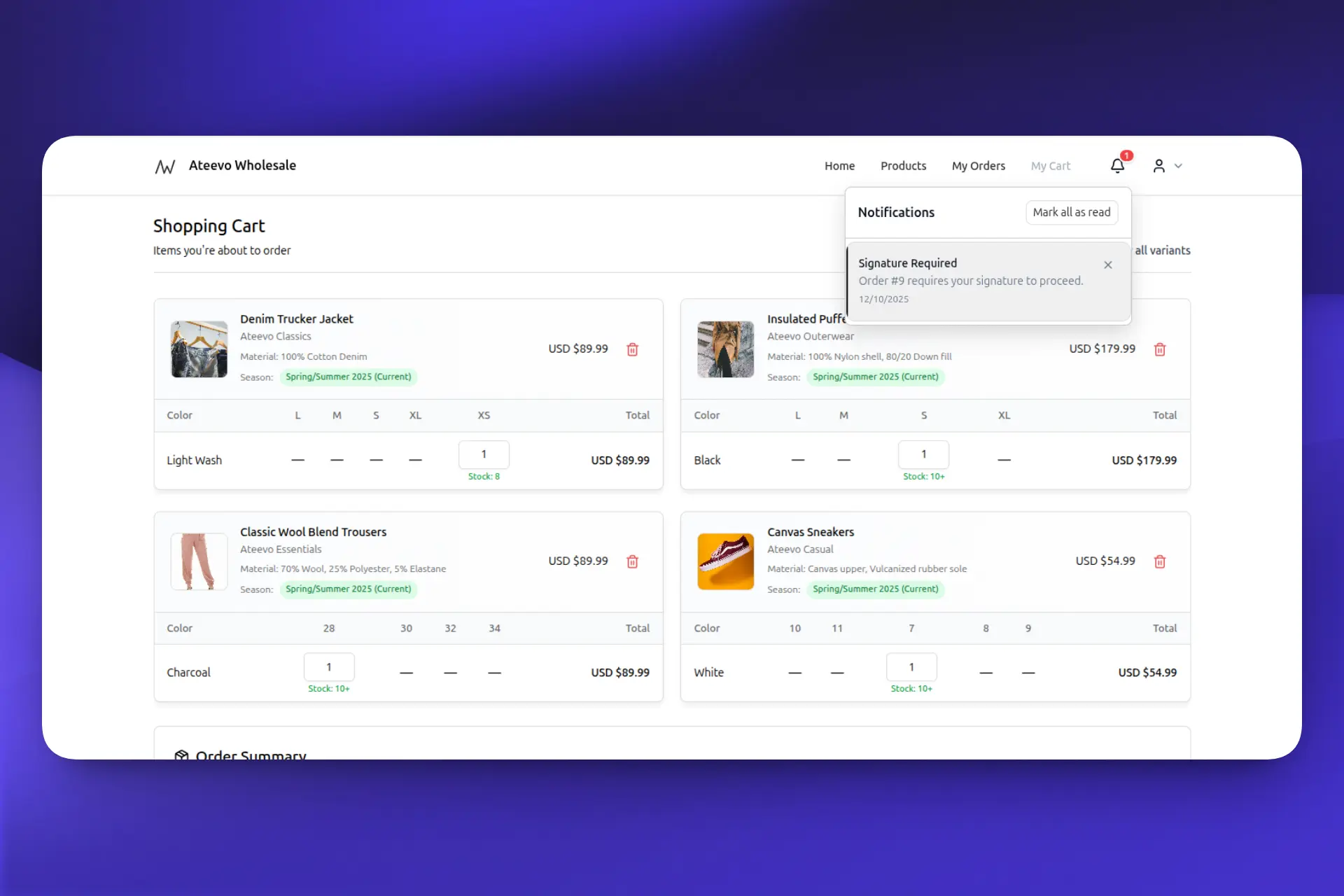Open the Classic Wool Blend Trousers thumbnail
1344x896 pixels.
pyautogui.click(x=199, y=561)
